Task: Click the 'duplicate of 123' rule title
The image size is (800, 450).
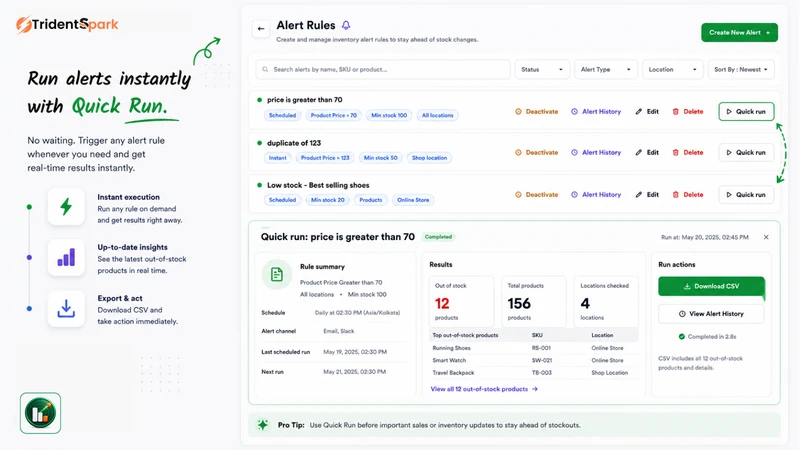Action: [x=294, y=143]
